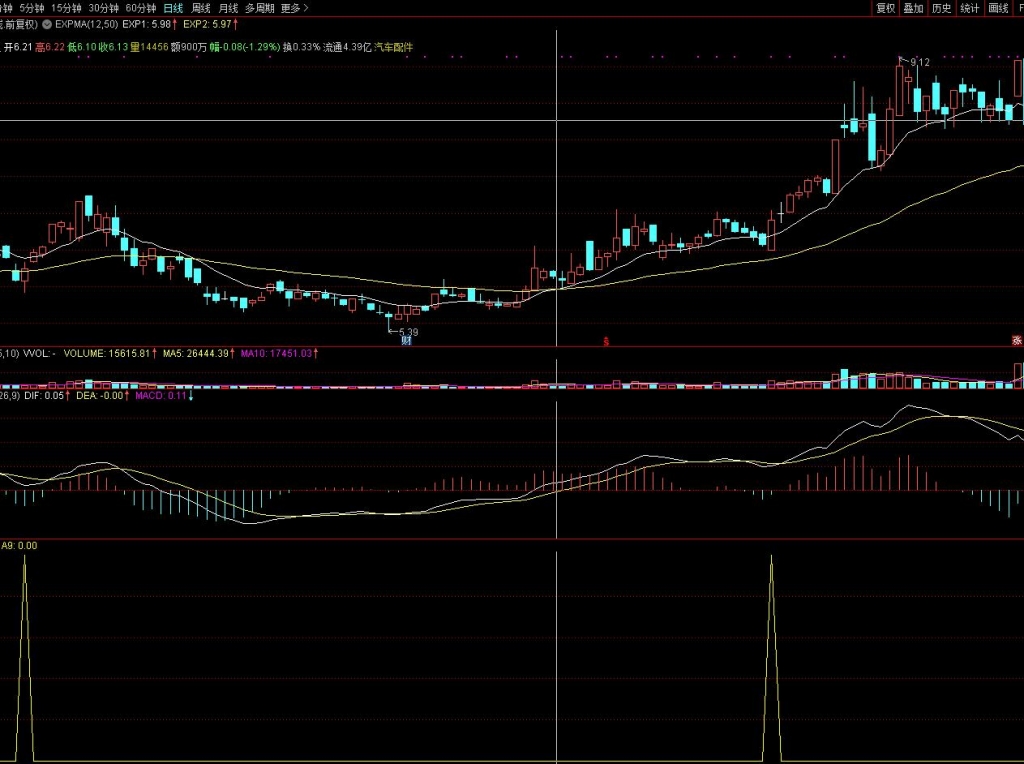Screen dimensions: 1024x764
Task: Click the 量14456 volume figure
Action: (x=150, y=47)
